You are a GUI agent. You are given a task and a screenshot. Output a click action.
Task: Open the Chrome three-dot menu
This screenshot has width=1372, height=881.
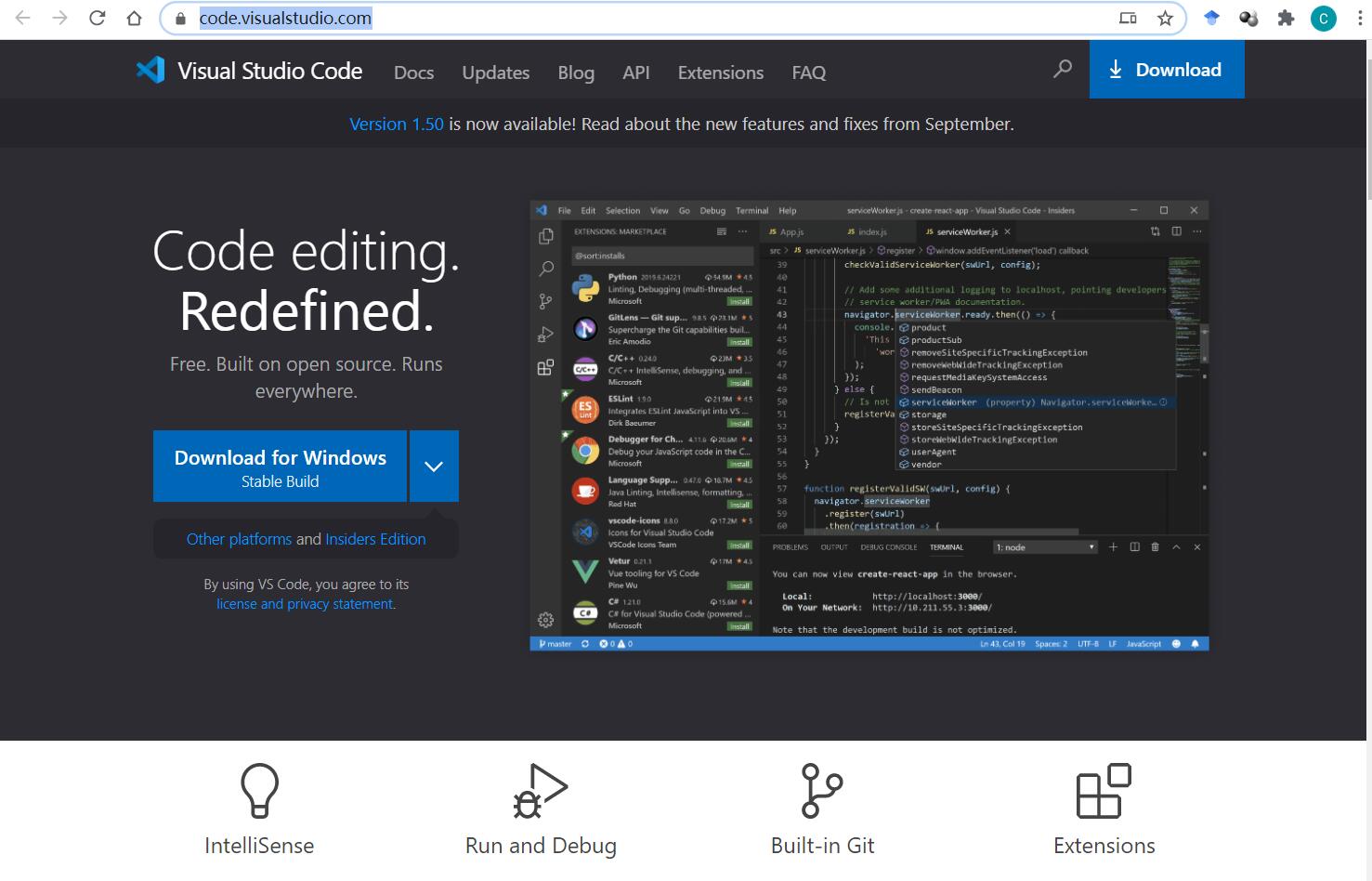click(x=1359, y=18)
